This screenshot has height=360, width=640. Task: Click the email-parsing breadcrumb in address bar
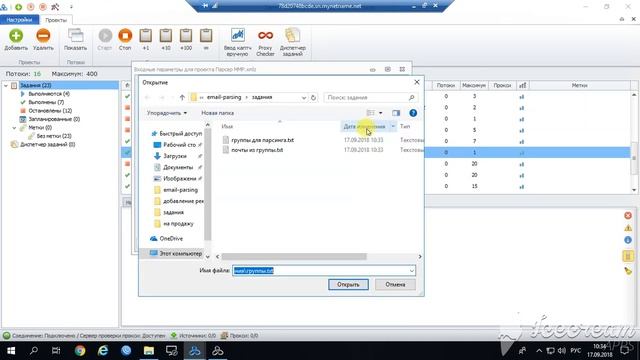coord(224,98)
